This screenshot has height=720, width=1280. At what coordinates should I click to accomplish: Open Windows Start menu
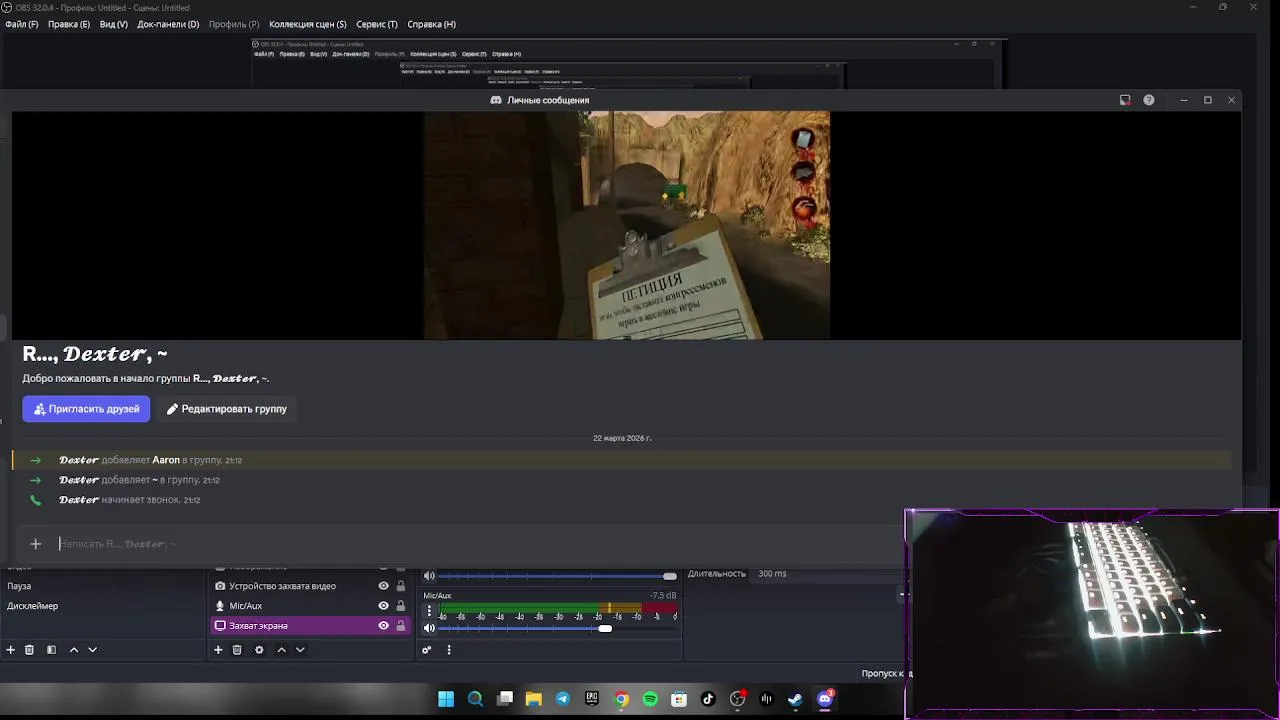click(446, 700)
